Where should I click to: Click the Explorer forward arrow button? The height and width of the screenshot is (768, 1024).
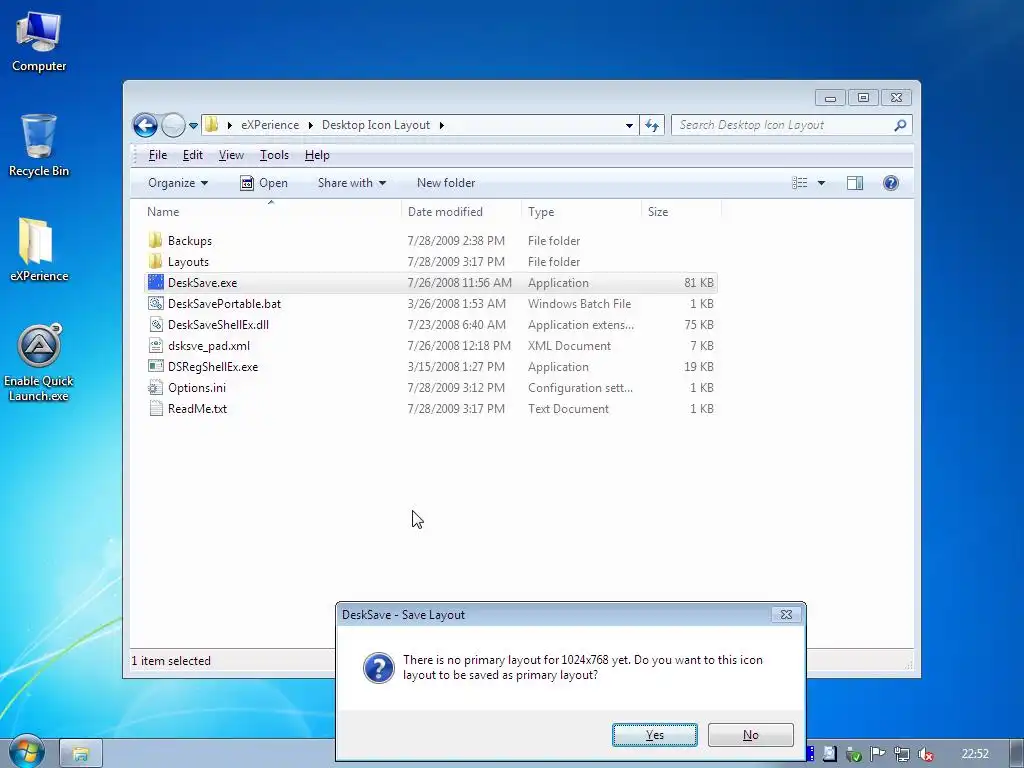173,125
